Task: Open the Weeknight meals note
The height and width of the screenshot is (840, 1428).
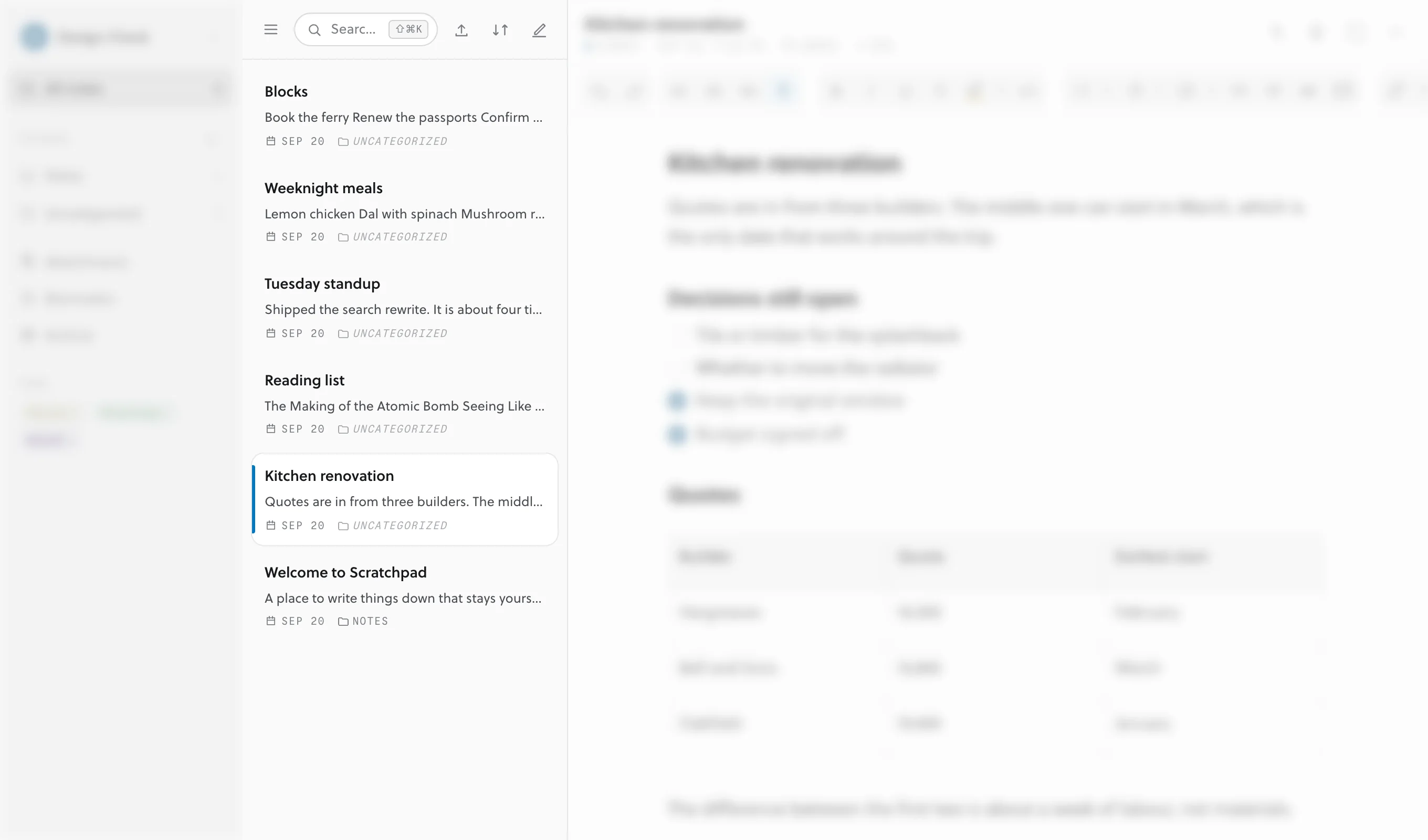Action: (x=405, y=212)
